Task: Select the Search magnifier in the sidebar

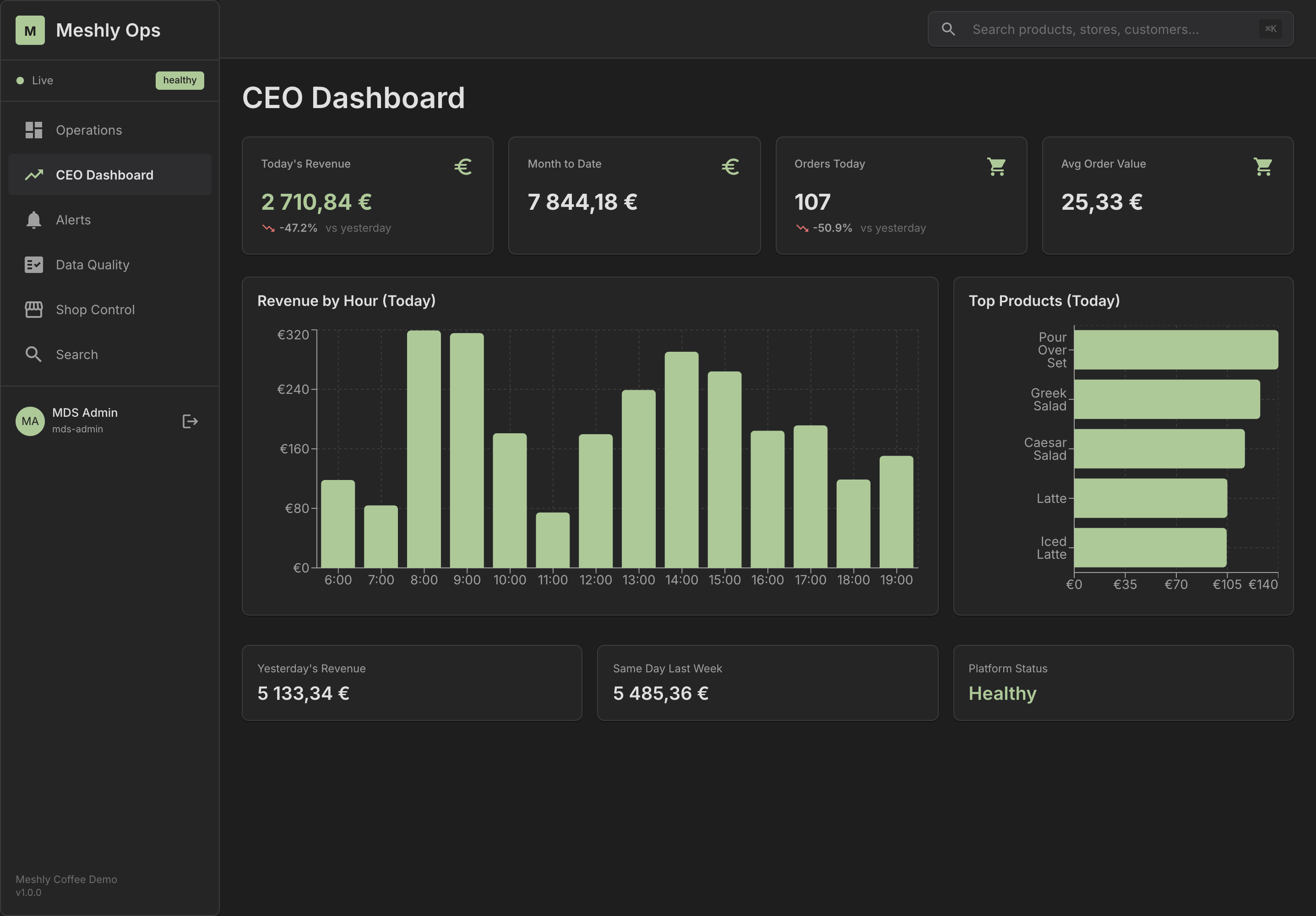Action: tap(34, 354)
